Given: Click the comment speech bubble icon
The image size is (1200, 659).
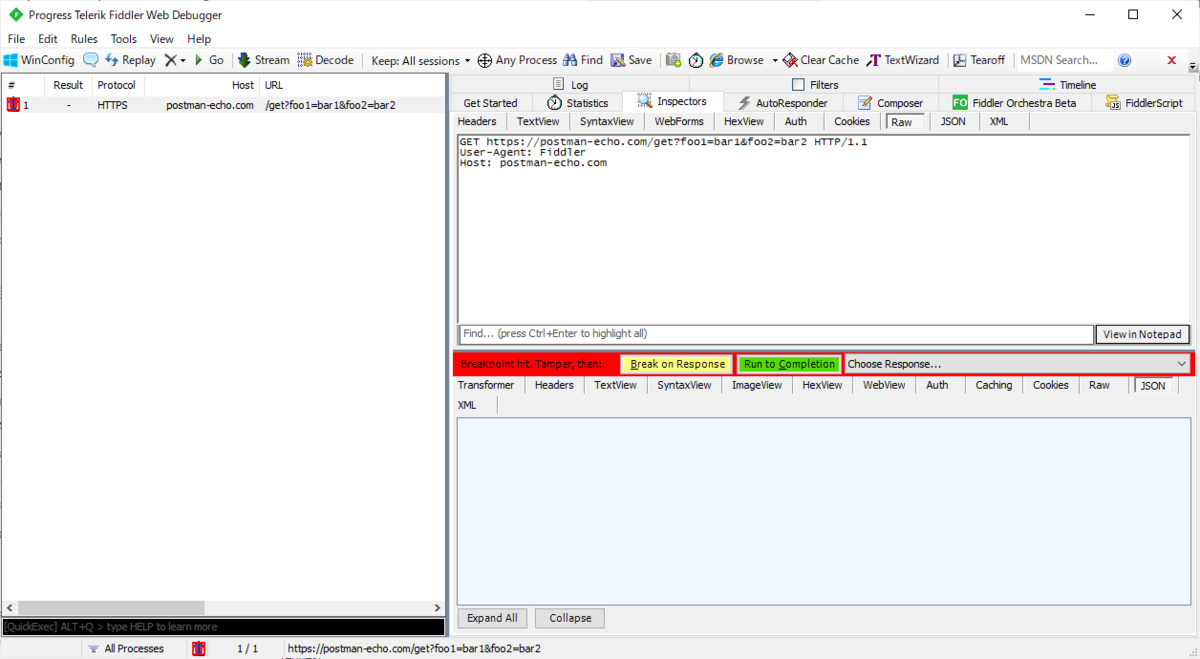Looking at the screenshot, I should [x=91, y=60].
